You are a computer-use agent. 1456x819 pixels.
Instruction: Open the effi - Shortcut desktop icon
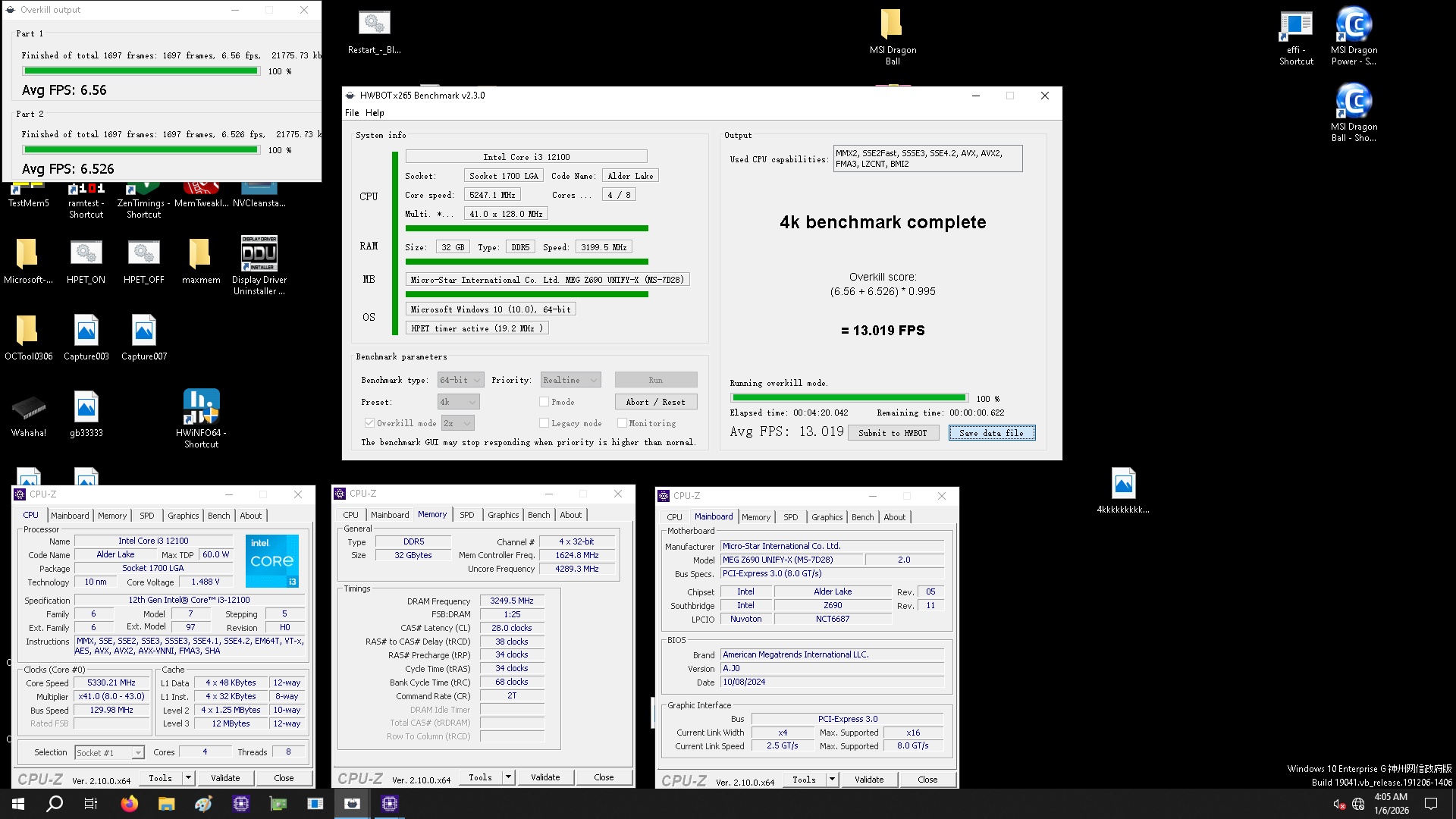click(x=1296, y=36)
